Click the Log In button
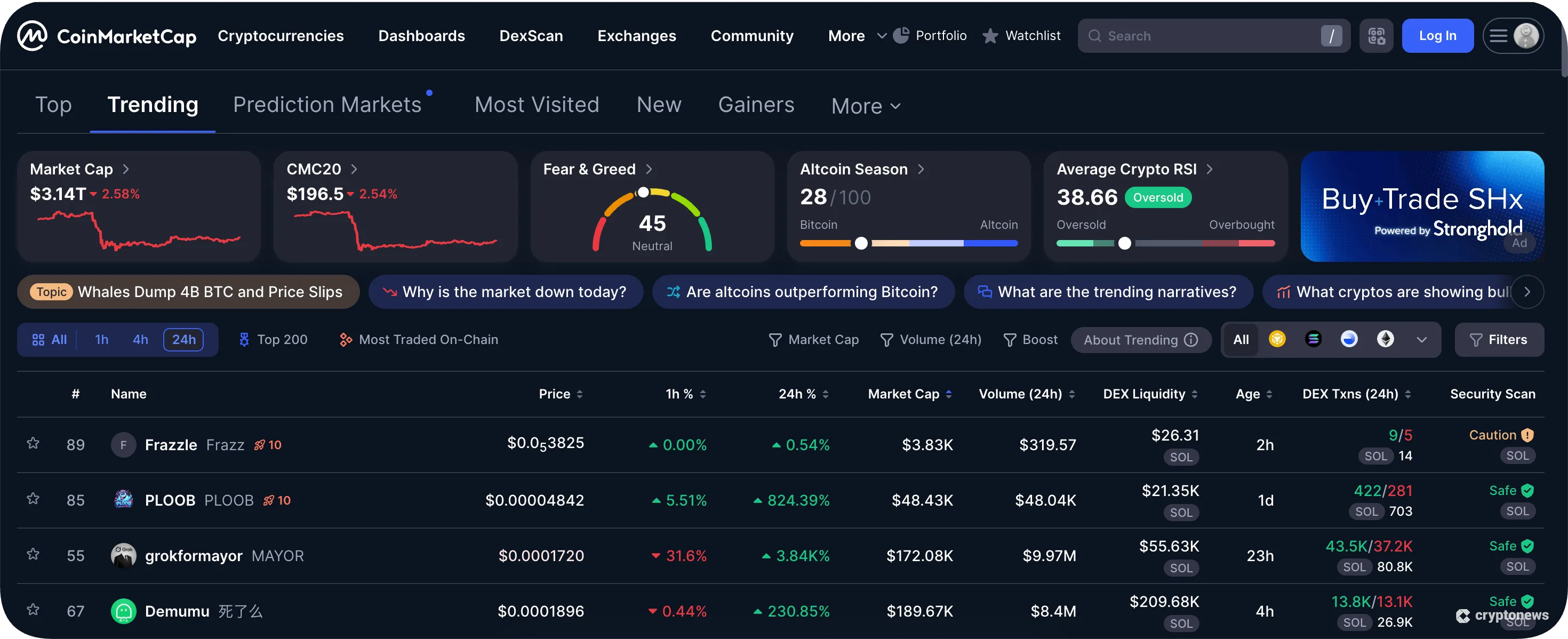This screenshot has width=1568, height=639. (x=1438, y=35)
